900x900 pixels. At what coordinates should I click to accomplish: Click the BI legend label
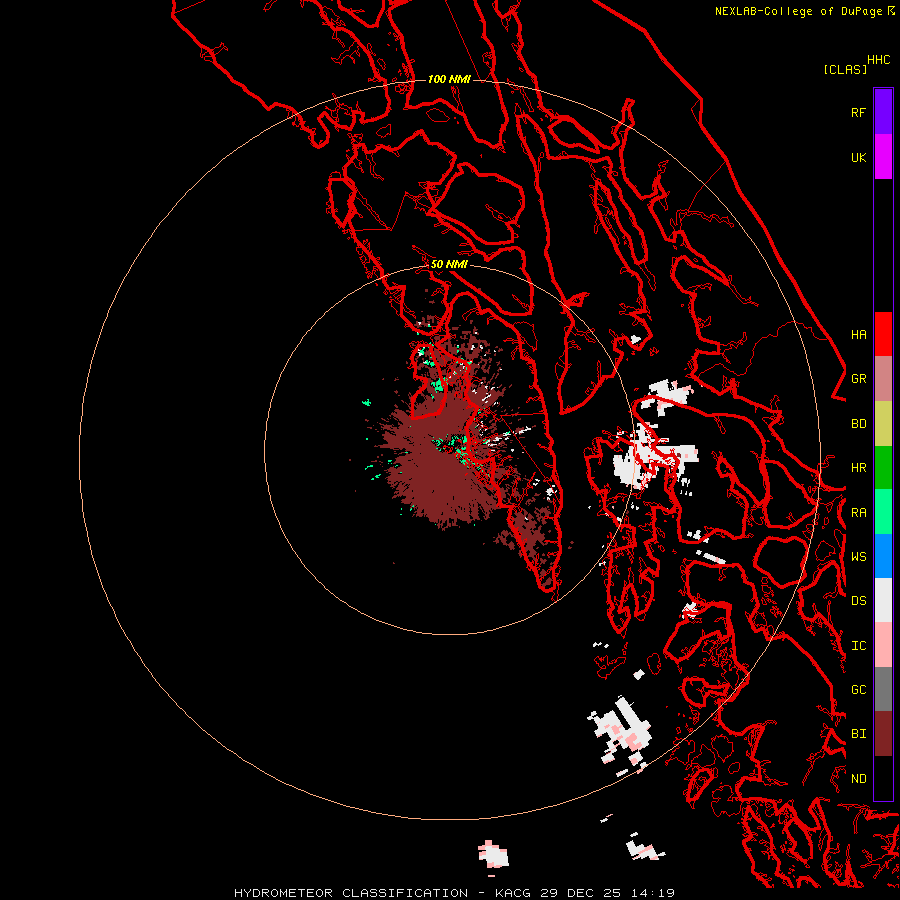click(x=858, y=734)
